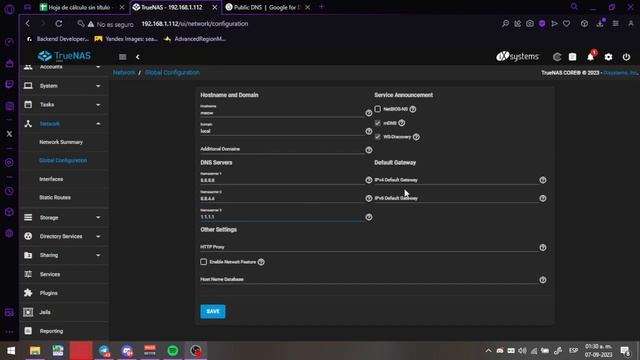Collapse the sidebar with the left chevron
640x360 pixels.
tap(138, 57)
